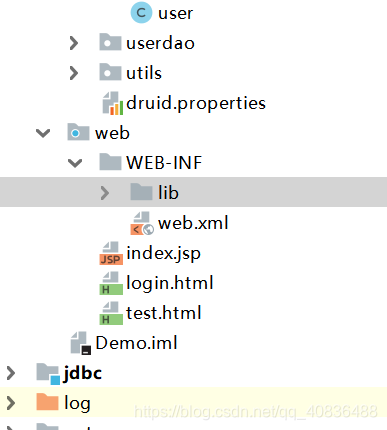
Task: Select the jdbc module label
Action: 83,373
